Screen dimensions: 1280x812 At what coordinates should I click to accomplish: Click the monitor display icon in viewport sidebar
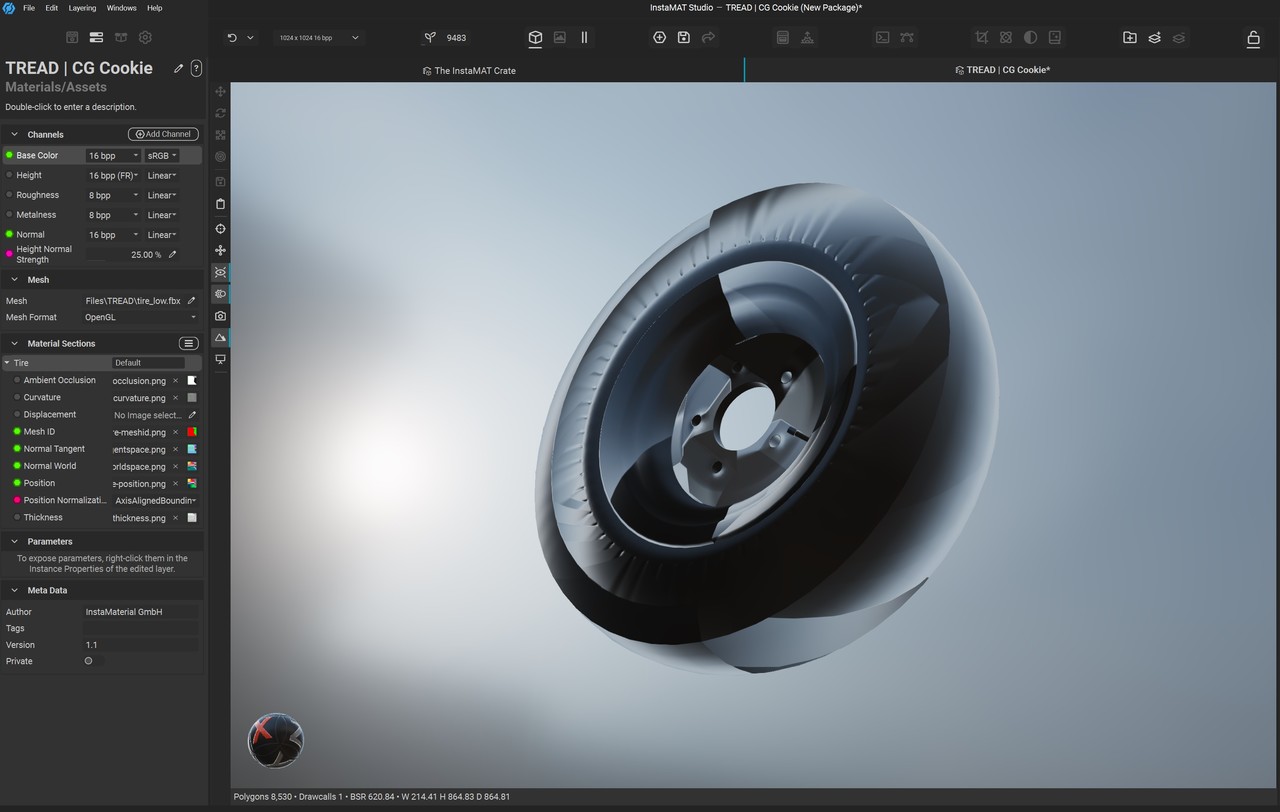coord(220,359)
